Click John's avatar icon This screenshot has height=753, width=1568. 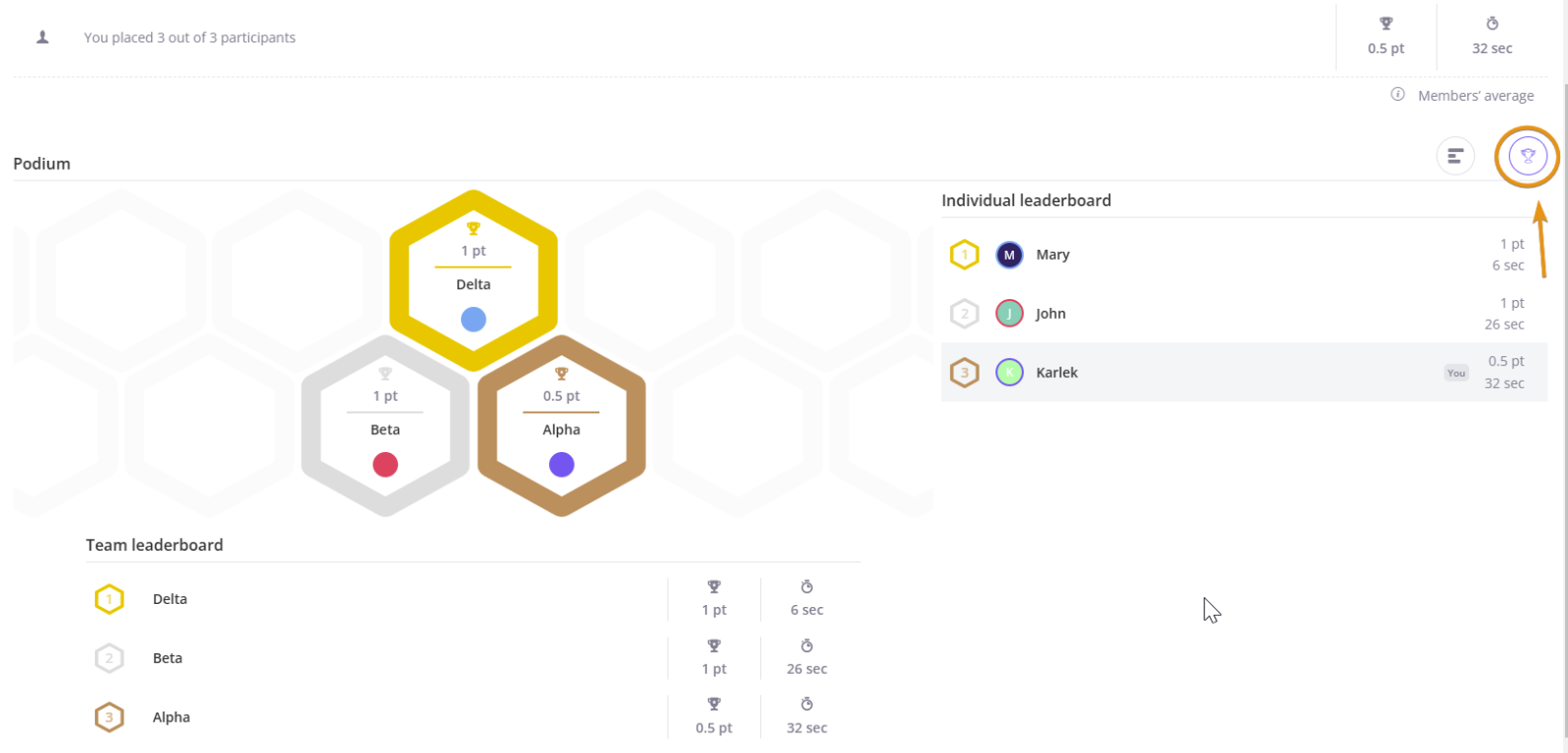coord(1008,314)
